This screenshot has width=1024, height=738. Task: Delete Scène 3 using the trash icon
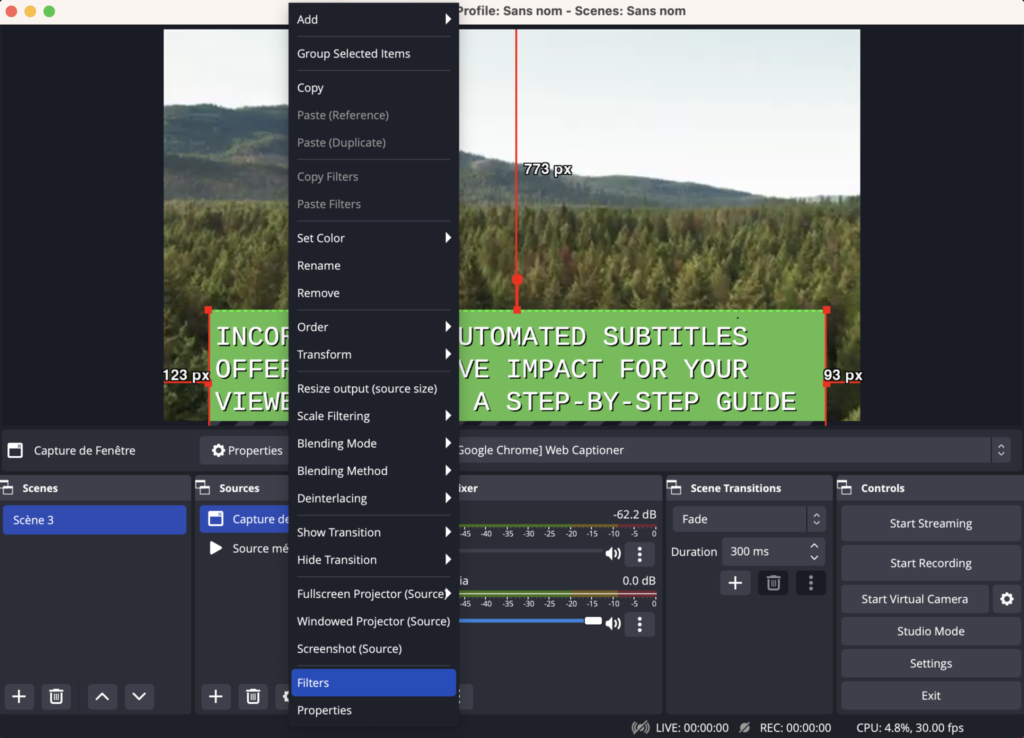56,696
